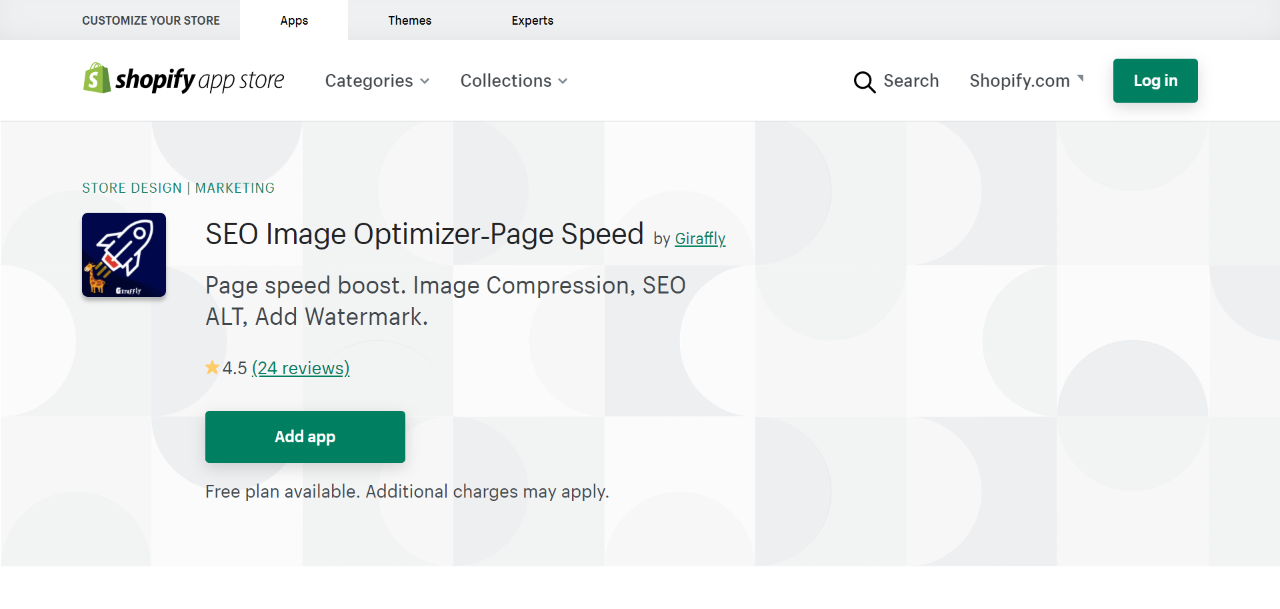Open the Giraffly developer link
Viewport: 1280px width, 609px height.
tap(700, 239)
